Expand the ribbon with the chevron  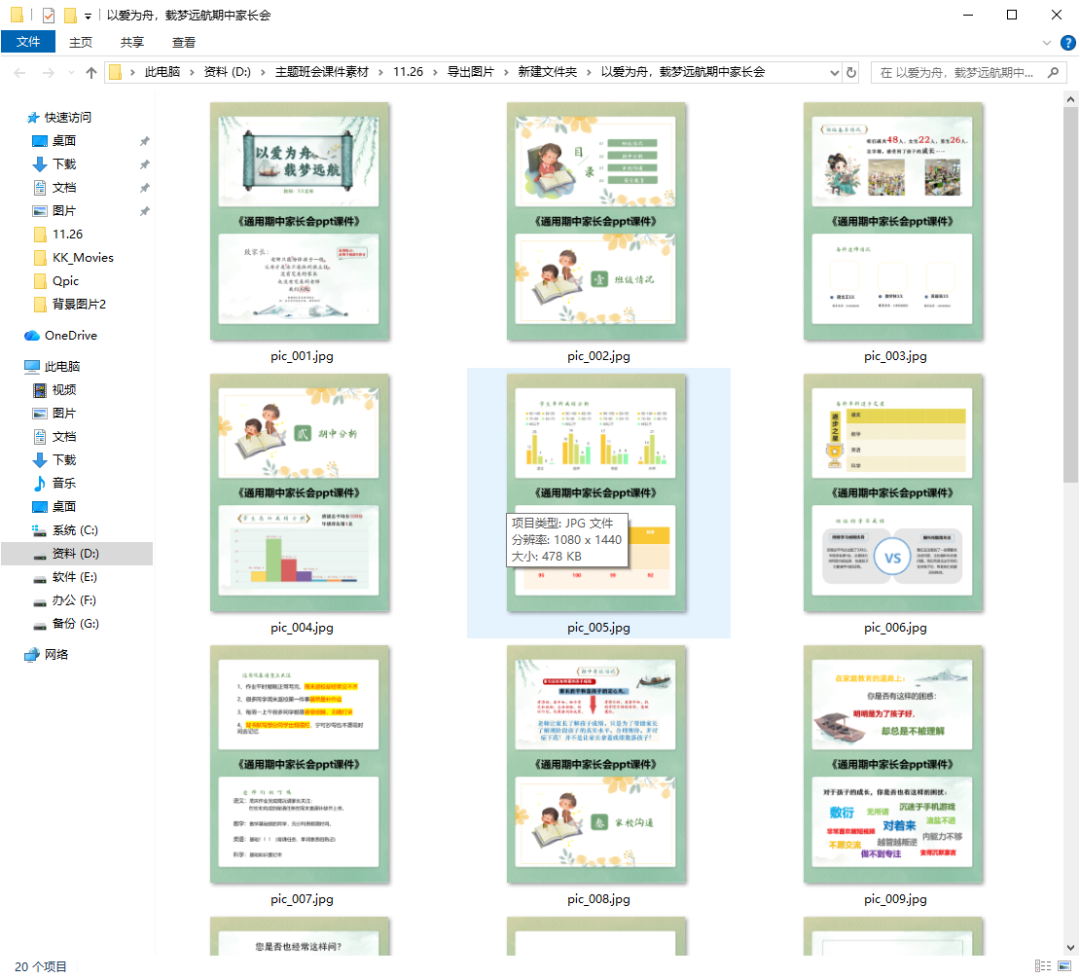[1047, 43]
